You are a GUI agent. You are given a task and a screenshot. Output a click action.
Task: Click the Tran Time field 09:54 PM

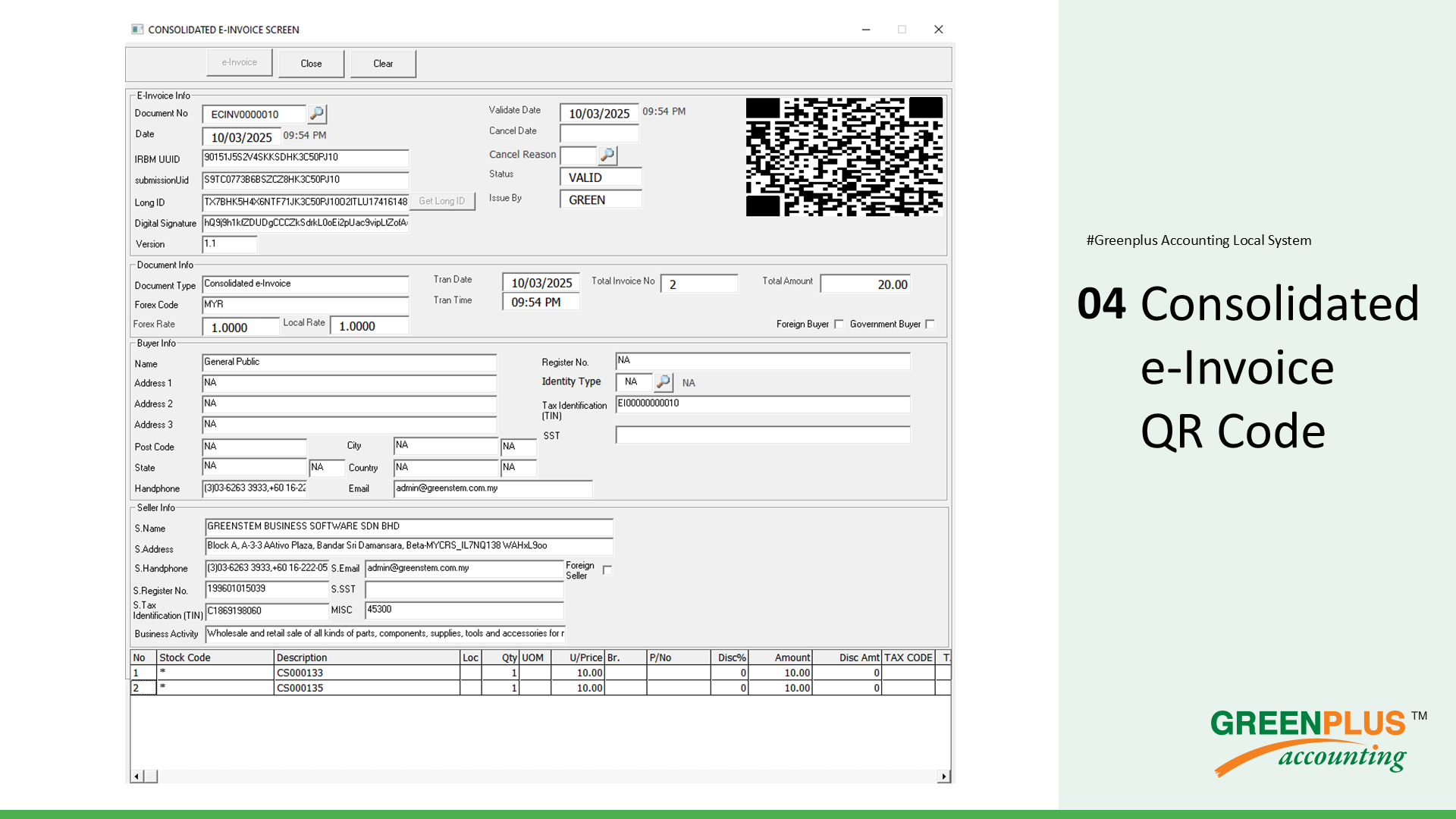pyautogui.click(x=541, y=302)
